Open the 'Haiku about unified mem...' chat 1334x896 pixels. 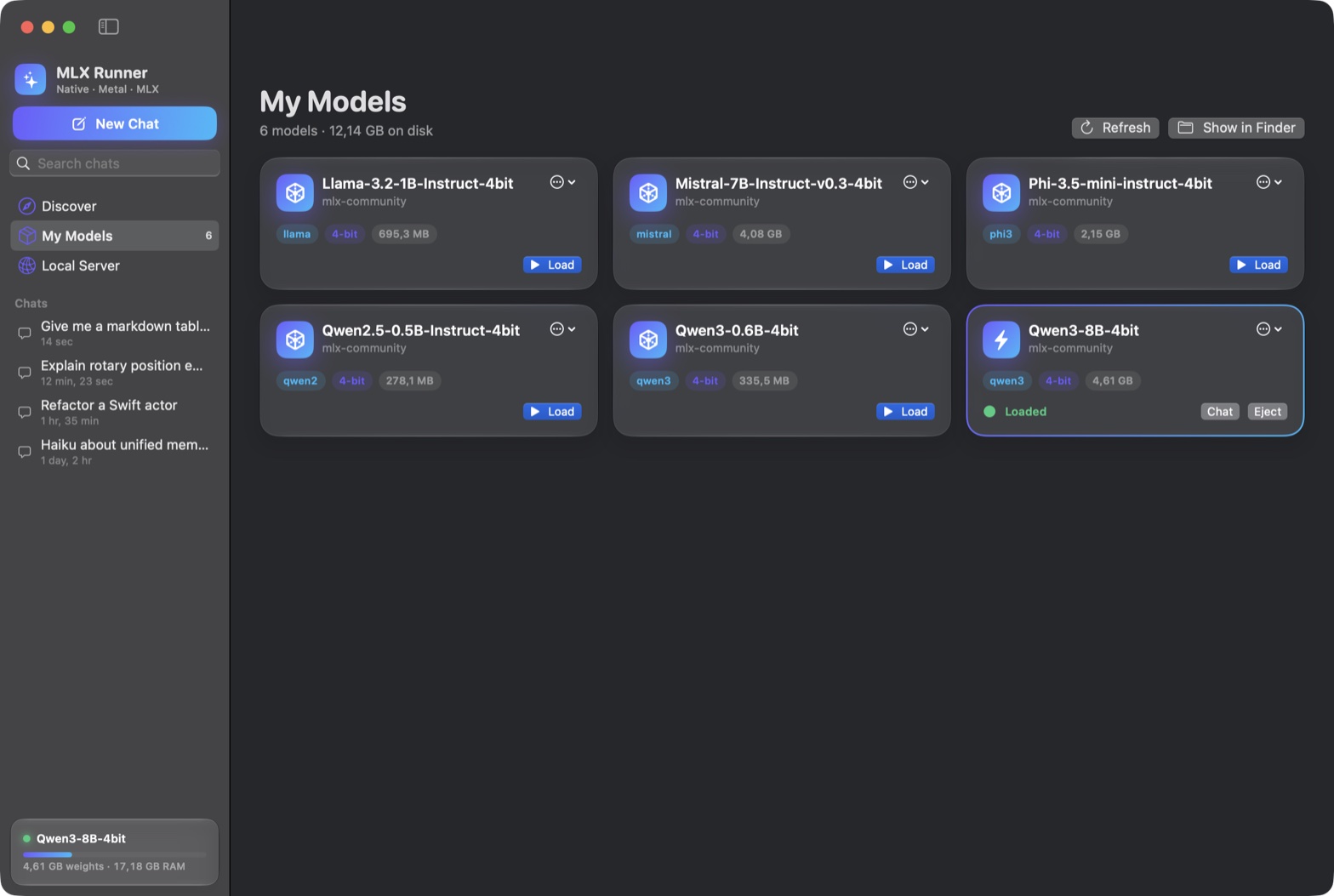coord(115,452)
